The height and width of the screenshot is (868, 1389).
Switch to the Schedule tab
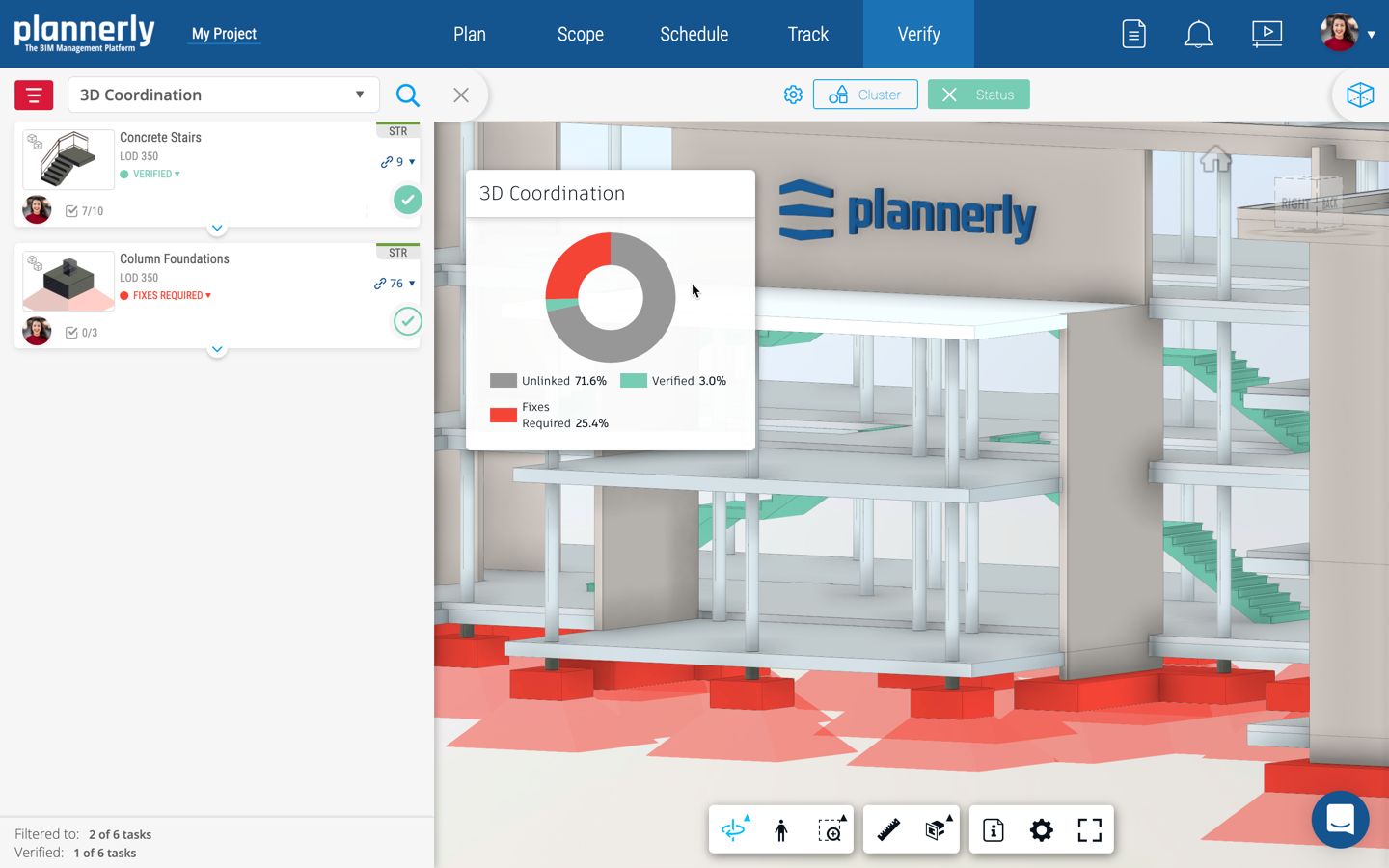click(694, 34)
